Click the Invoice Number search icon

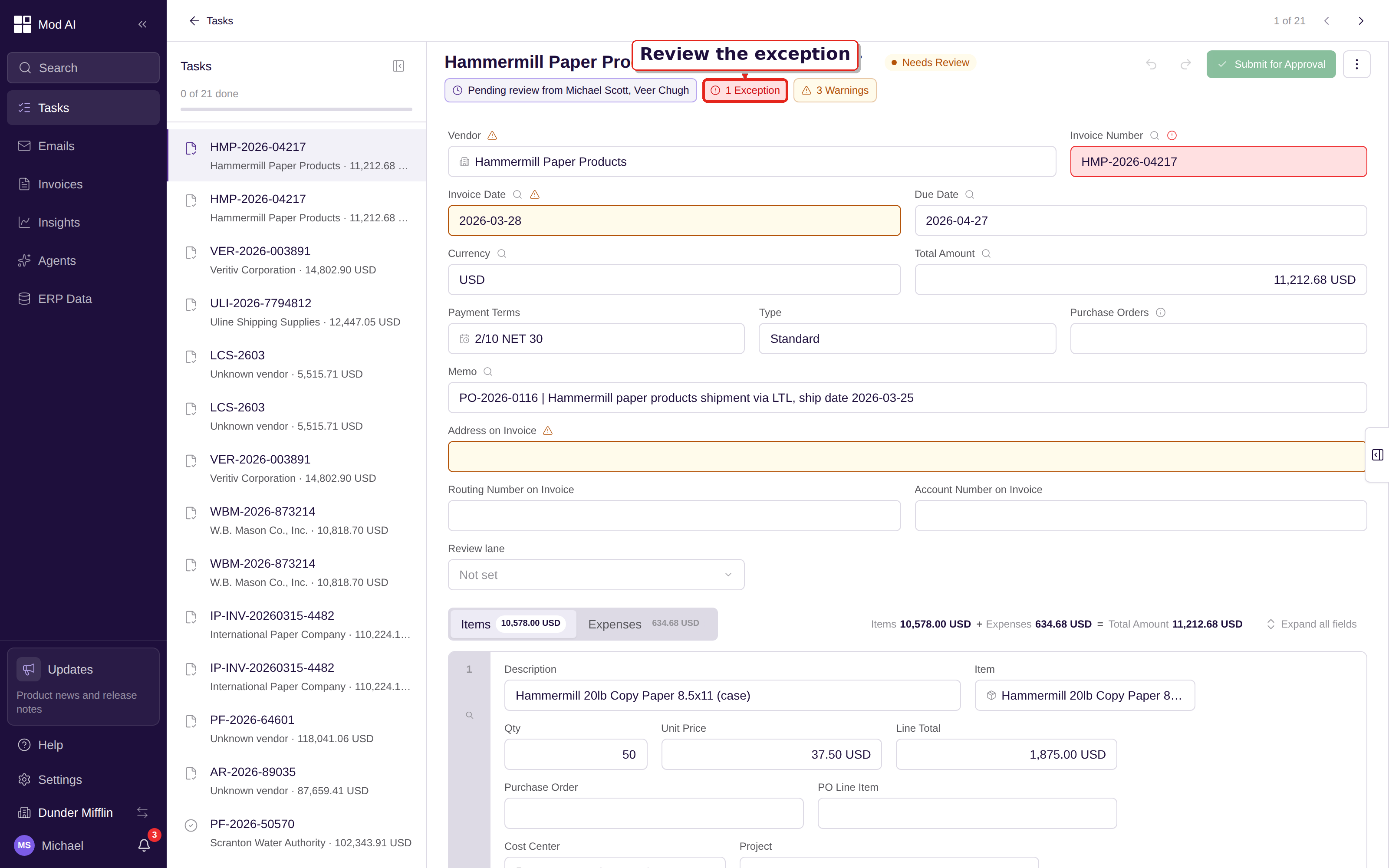click(x=1155, y=135)
